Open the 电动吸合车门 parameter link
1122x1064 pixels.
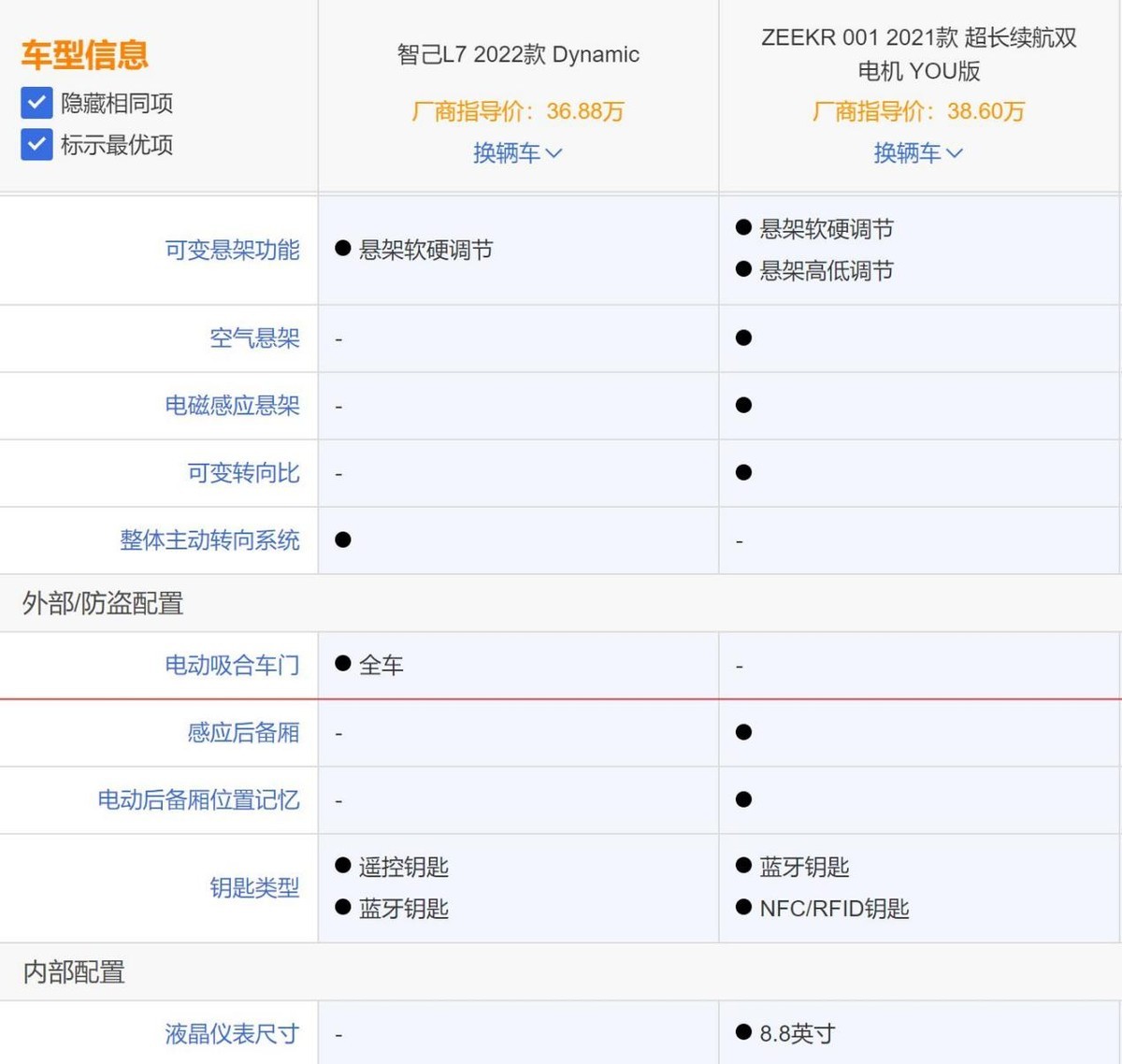point(232,665)
